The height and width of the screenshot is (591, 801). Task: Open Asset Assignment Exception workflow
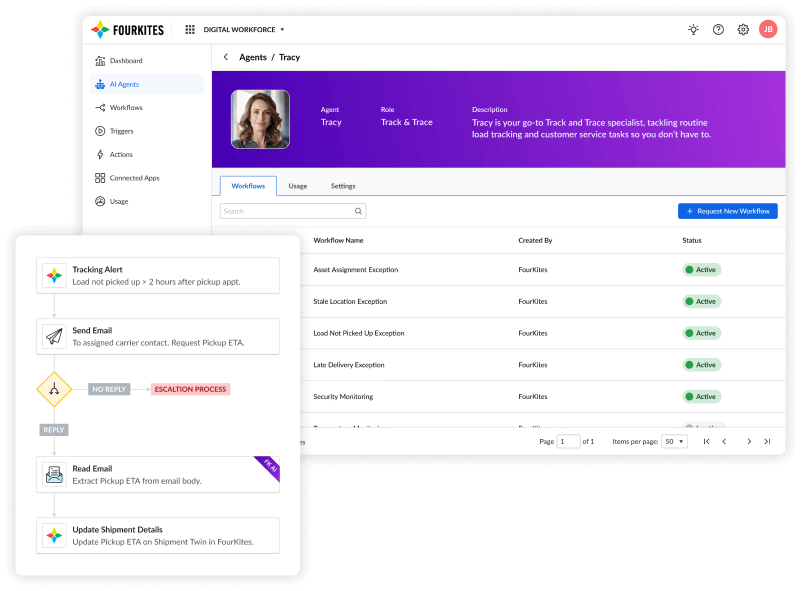point(356,270)
